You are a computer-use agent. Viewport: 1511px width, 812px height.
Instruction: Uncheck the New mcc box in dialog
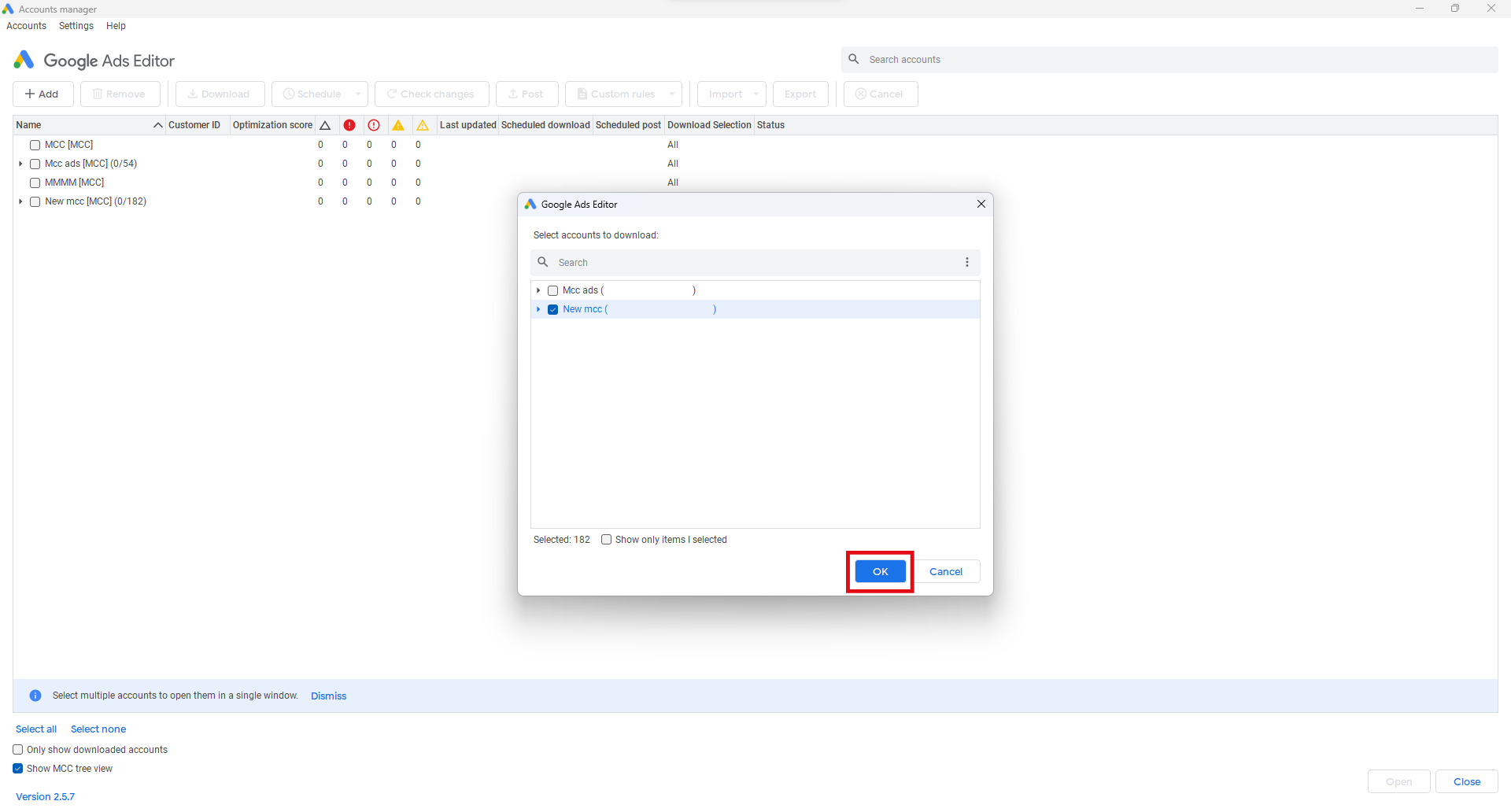552,309
